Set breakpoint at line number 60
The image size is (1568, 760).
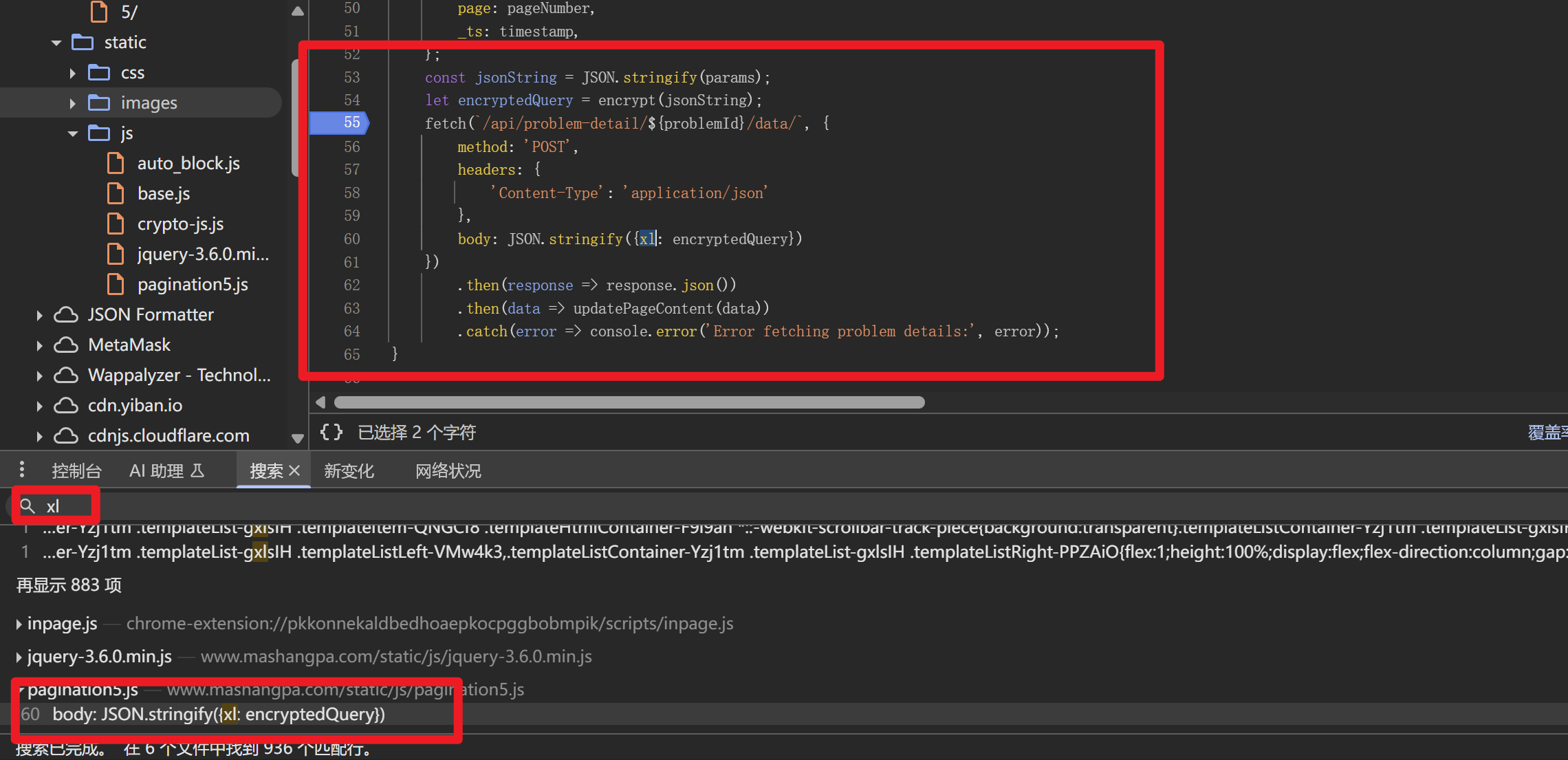[351, 239]
